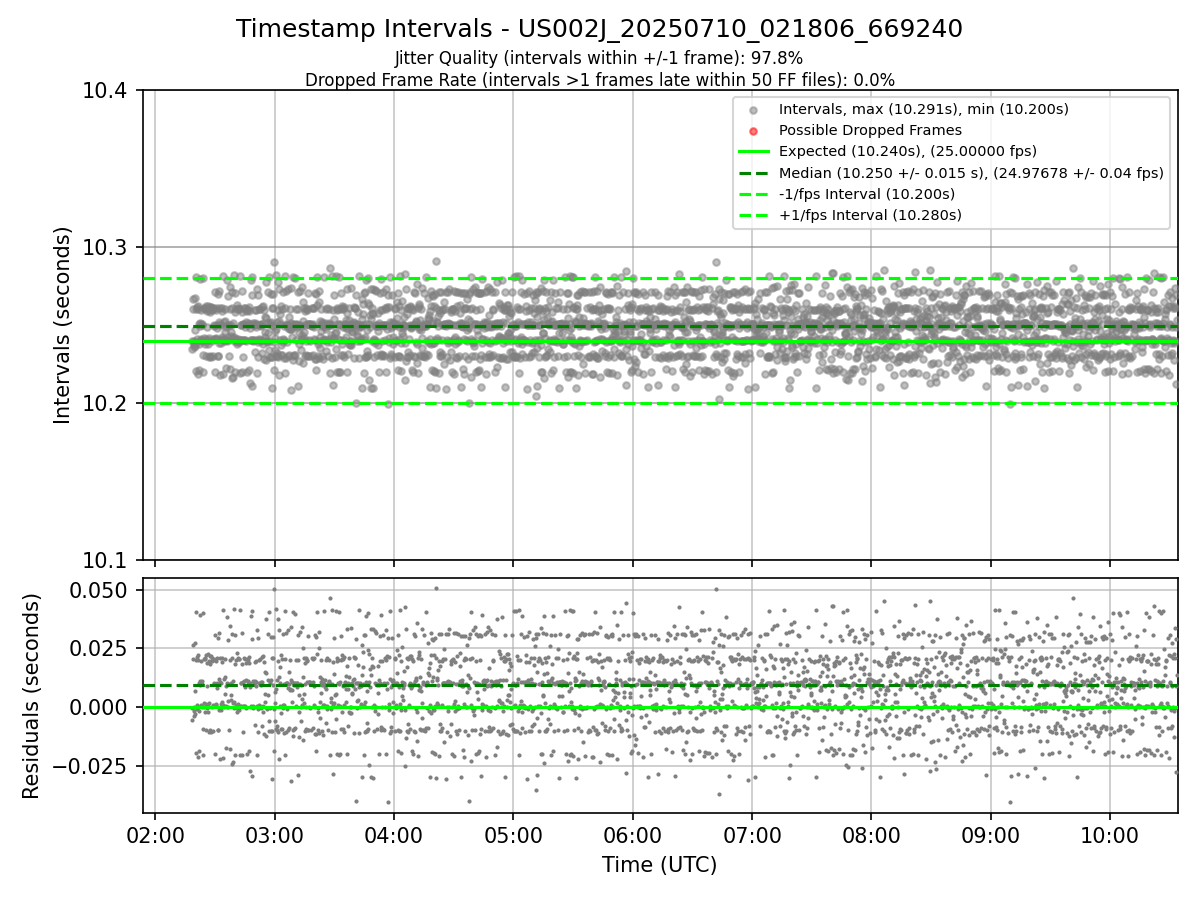This screenshot has height=900, width=1200.
Task: Click legend entry 'Possible Dropped Frames'
Action: point(870,130)
